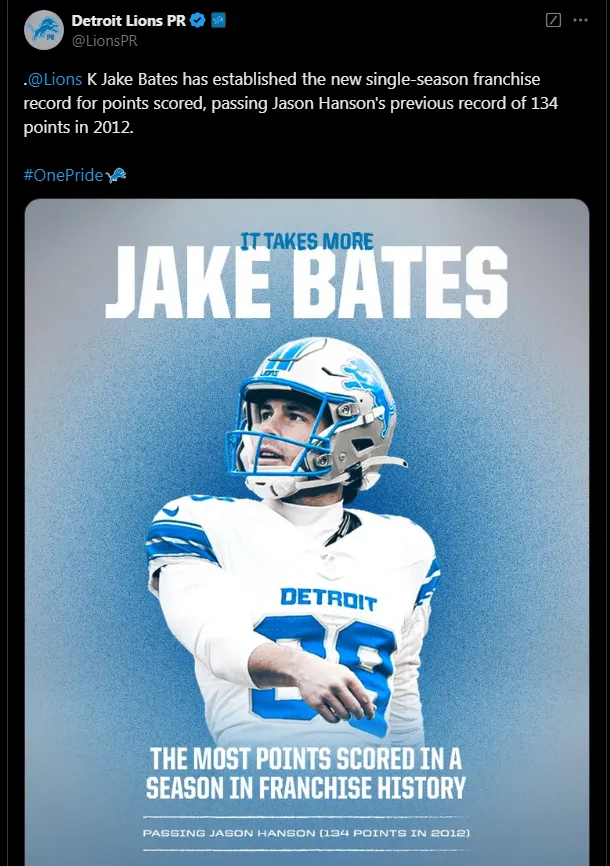Click the Lions emoji after the #OnePride hashtag
This screenshot has height=866, width=610.
(x=117, y=175)
